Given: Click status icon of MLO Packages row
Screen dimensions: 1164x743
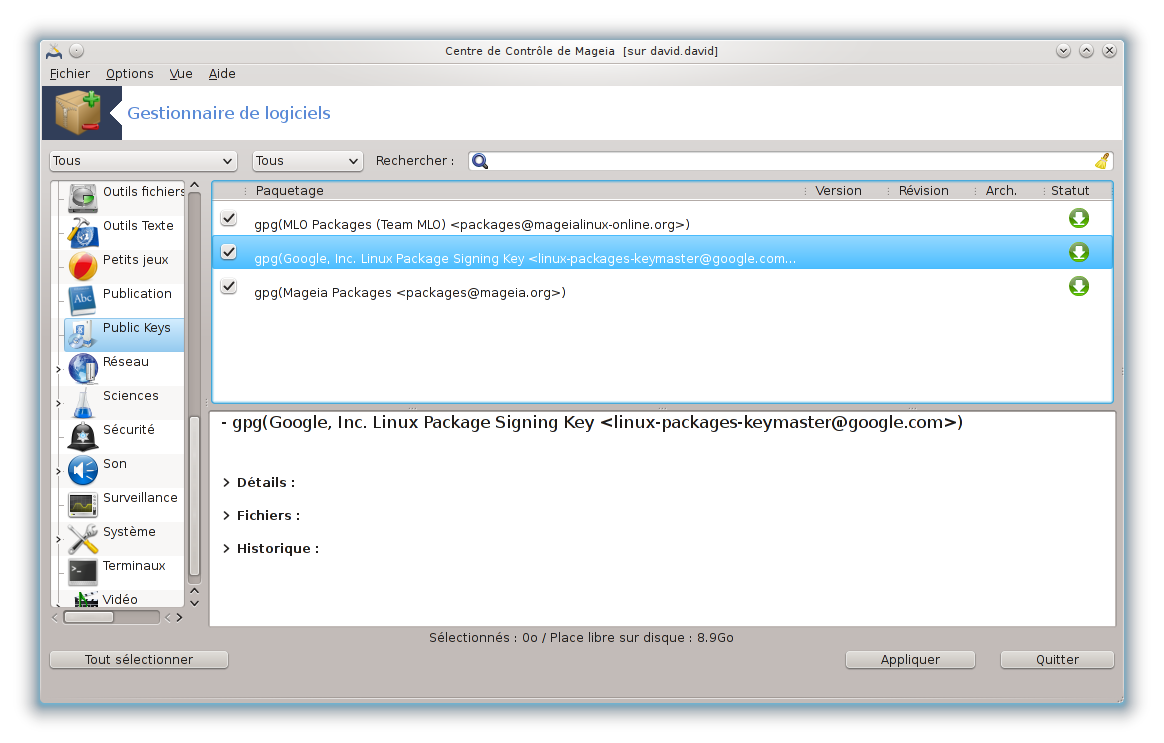Looking at the screenshot, I should [x=1079, y=218].
